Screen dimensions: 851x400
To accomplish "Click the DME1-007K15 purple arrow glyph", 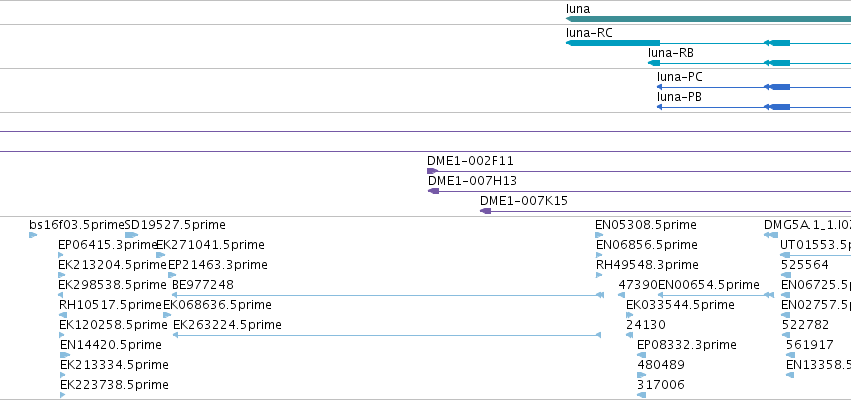I will click(x=486, y=211).
